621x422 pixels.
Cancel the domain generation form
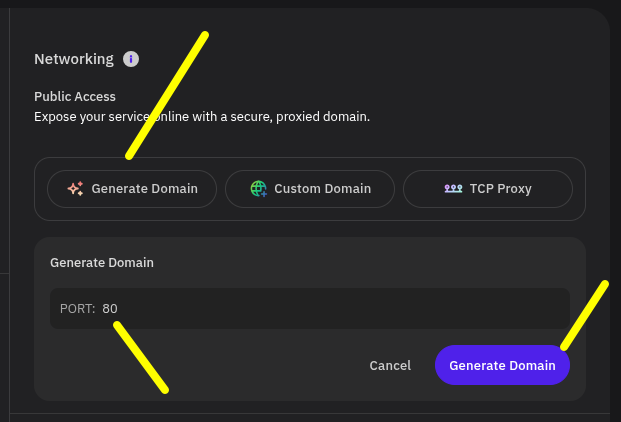tap(390, 365)
